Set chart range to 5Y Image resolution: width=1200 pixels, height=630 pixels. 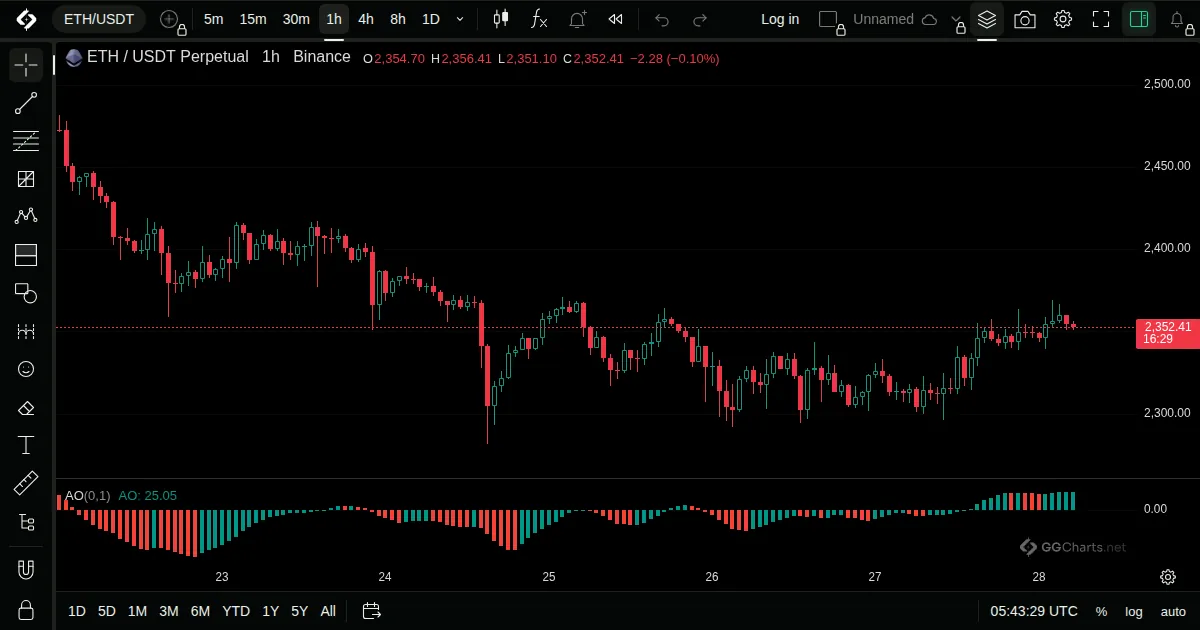tap(299, 611)
